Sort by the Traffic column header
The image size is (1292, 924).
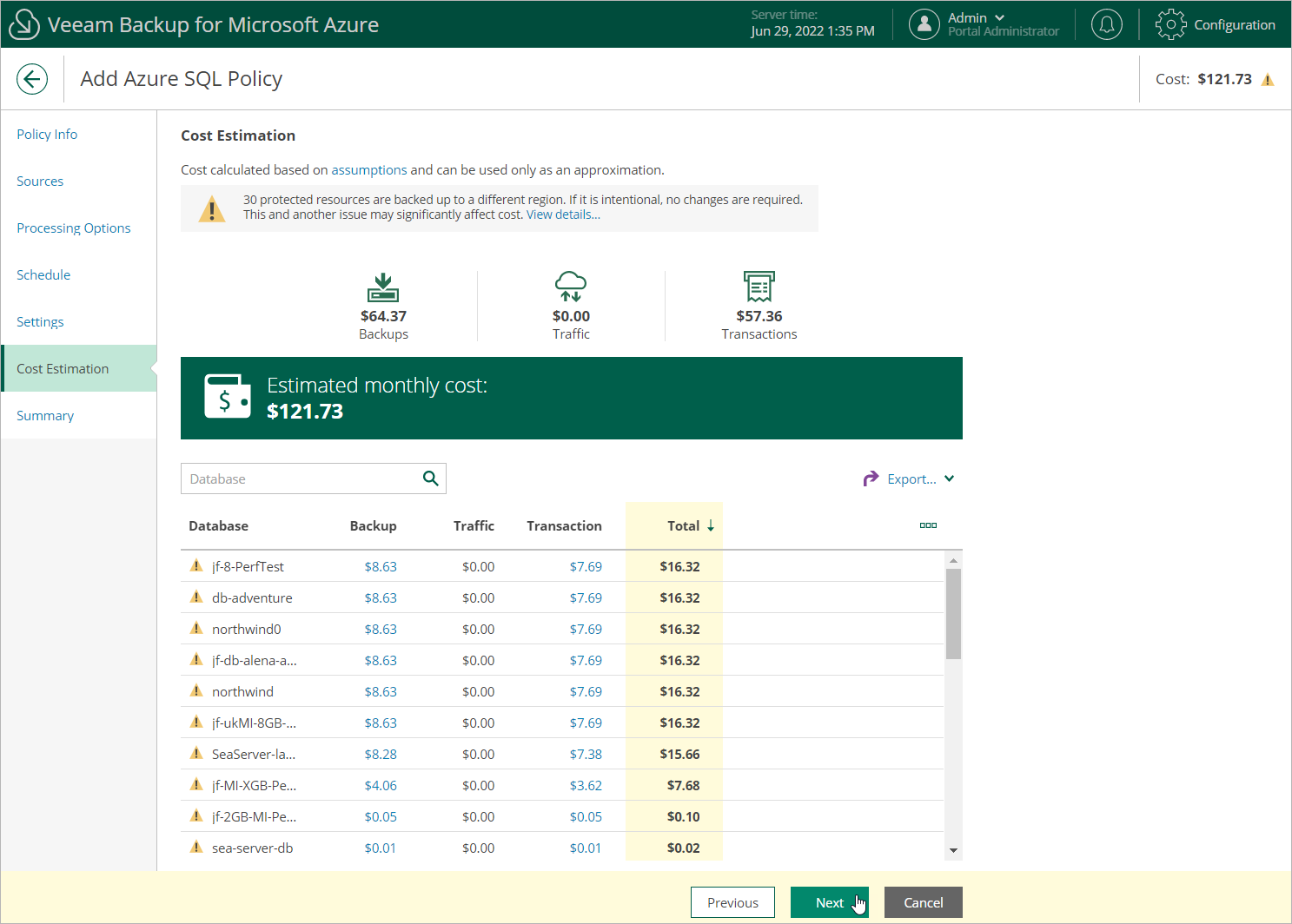(x=474, y=525)
